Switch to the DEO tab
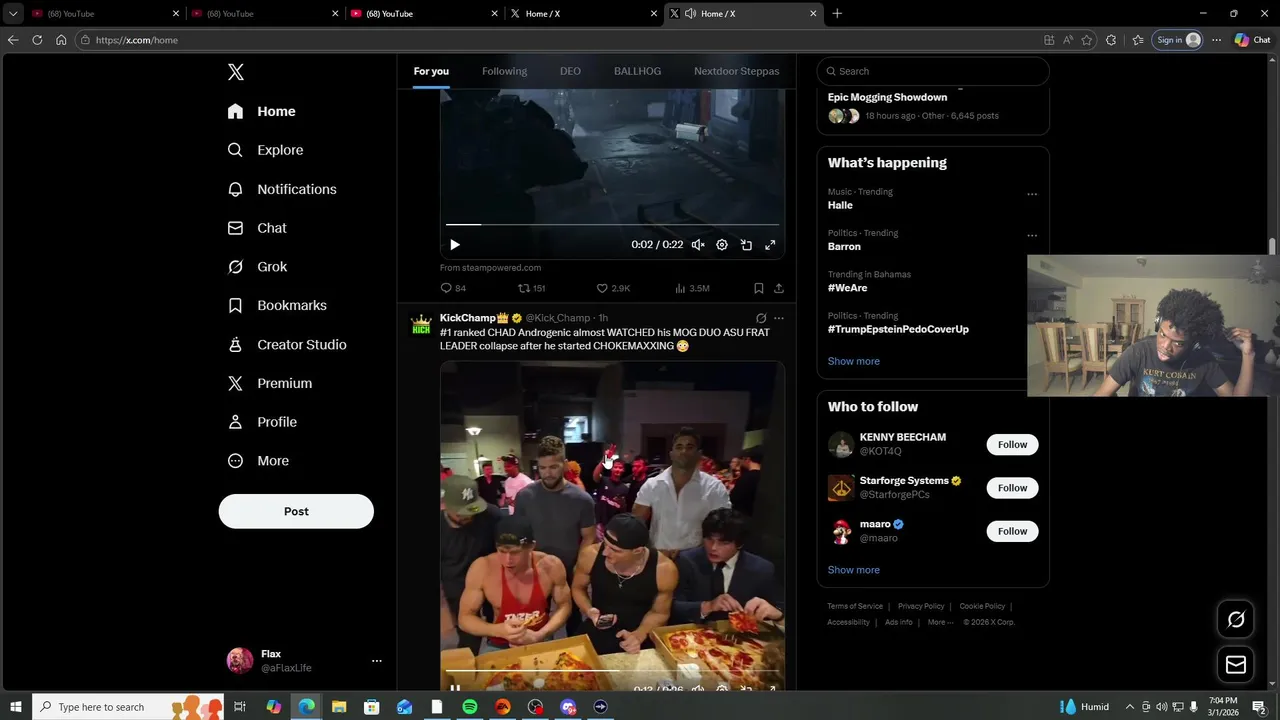 coord(570,71)
